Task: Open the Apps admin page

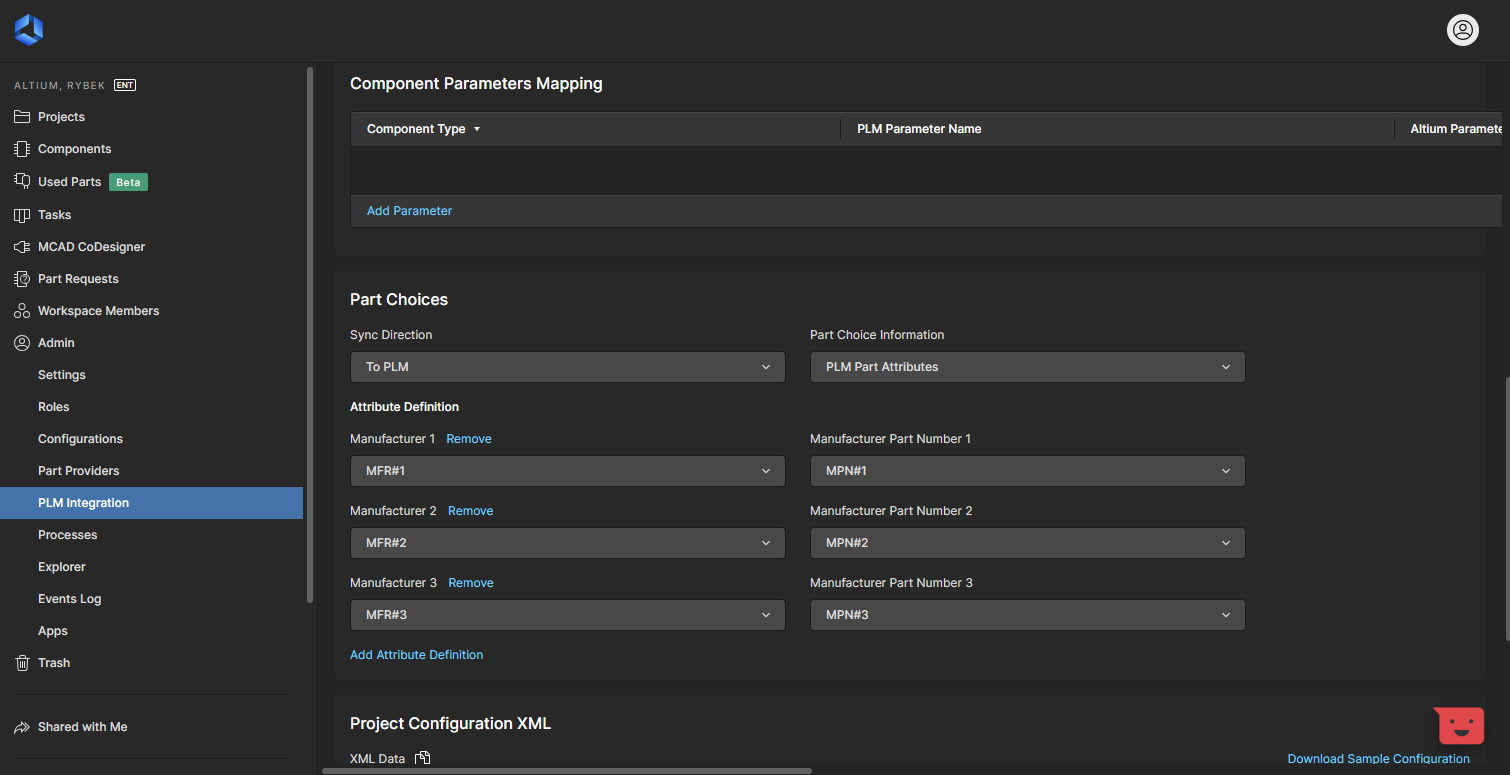Action: coord(53,631)
